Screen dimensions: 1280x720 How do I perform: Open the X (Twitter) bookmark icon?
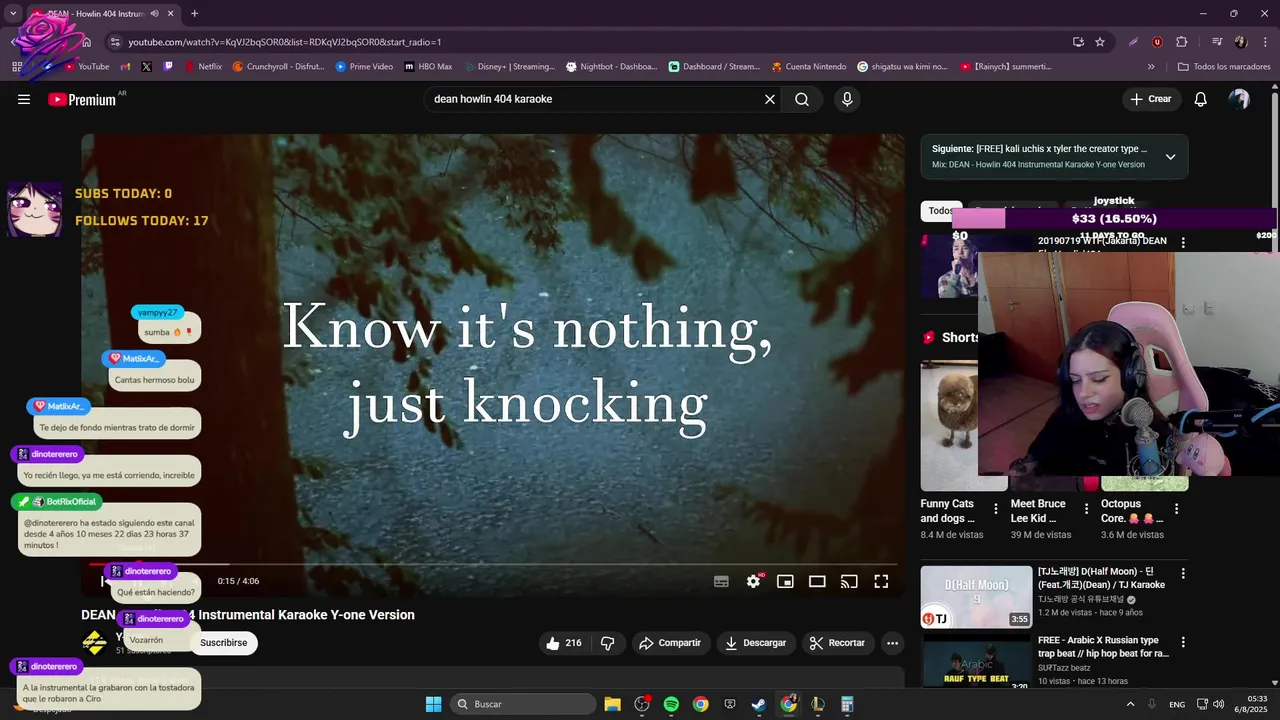(146, 67)
